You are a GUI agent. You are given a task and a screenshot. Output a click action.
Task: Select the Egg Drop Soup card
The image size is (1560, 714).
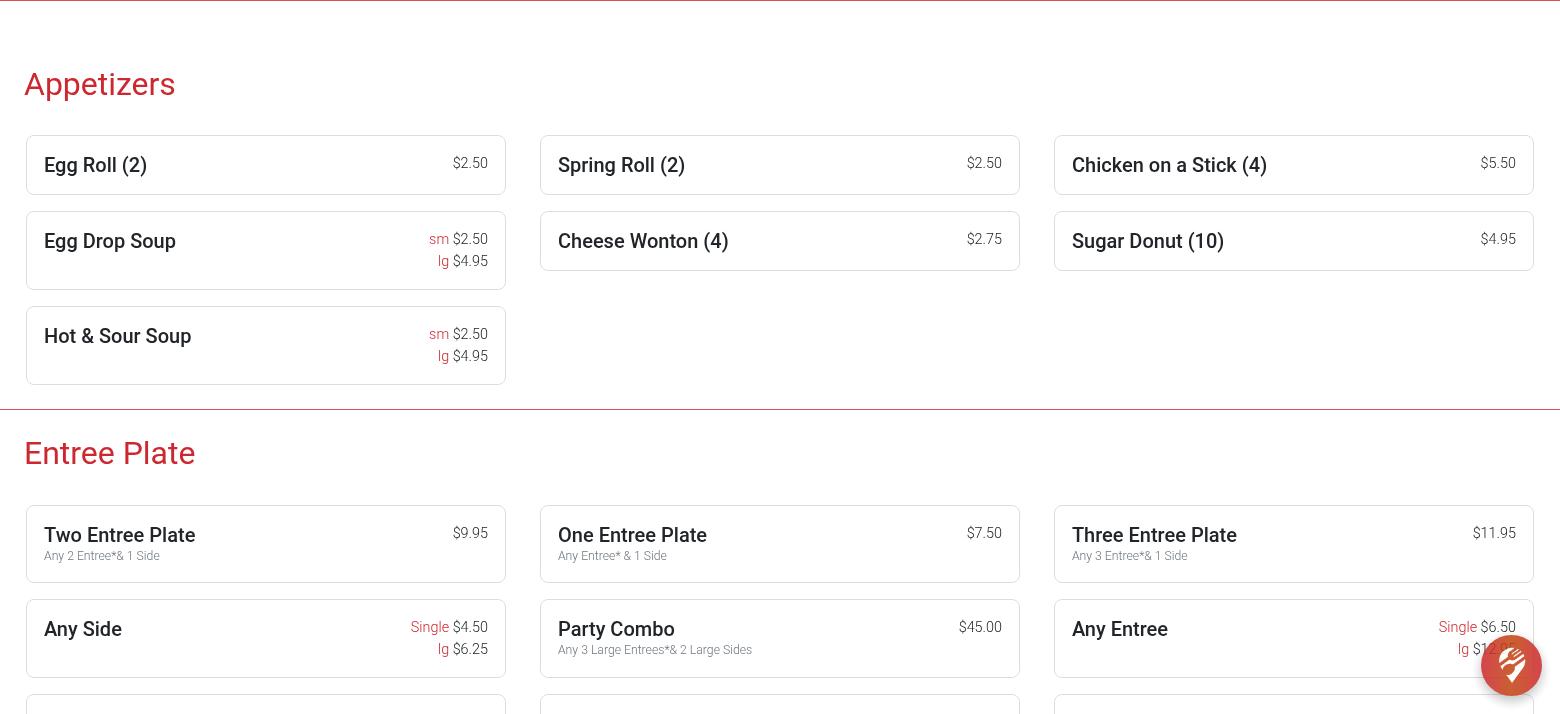coord(265,250)
